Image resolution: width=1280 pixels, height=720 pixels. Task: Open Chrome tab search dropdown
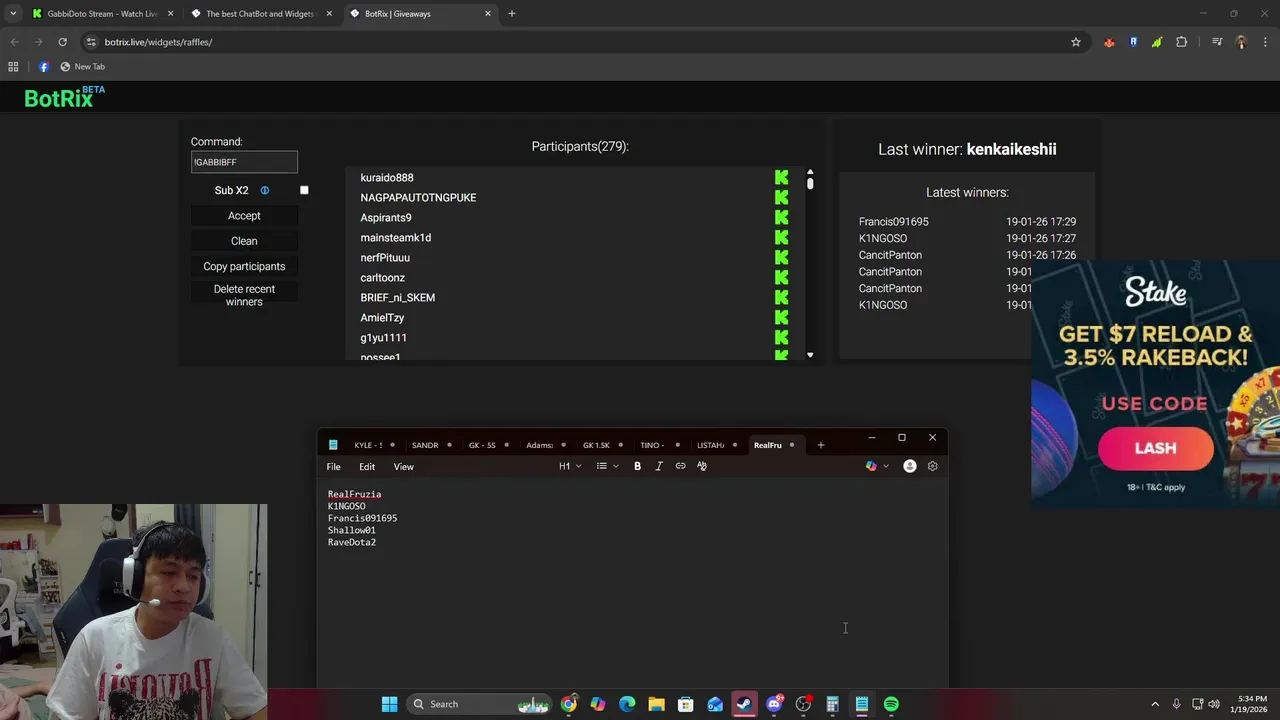pos(13,14)
